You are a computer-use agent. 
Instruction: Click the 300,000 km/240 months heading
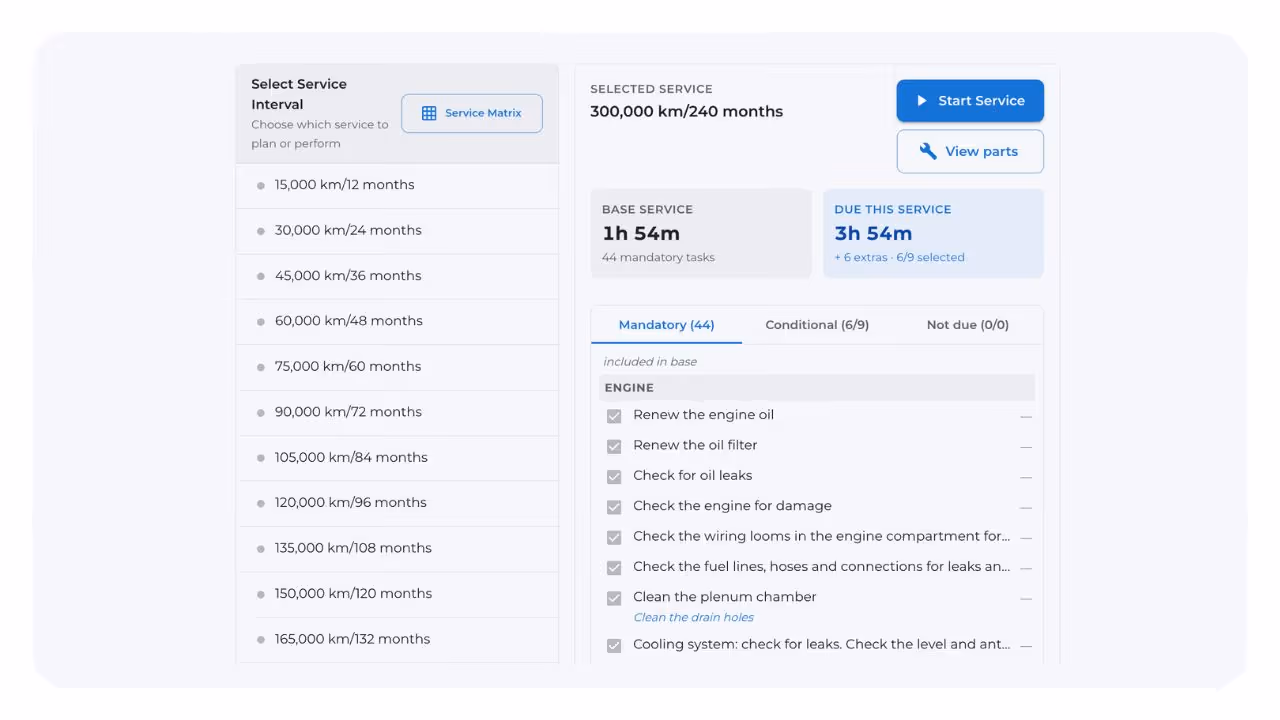point(686,112)
